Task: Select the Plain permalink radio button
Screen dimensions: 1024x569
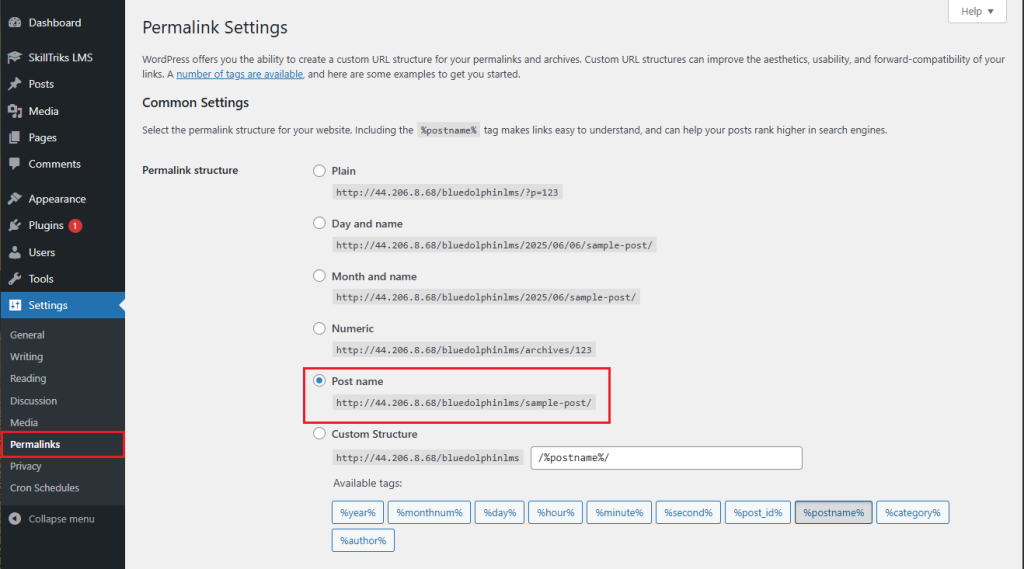Action: (320, 171)
